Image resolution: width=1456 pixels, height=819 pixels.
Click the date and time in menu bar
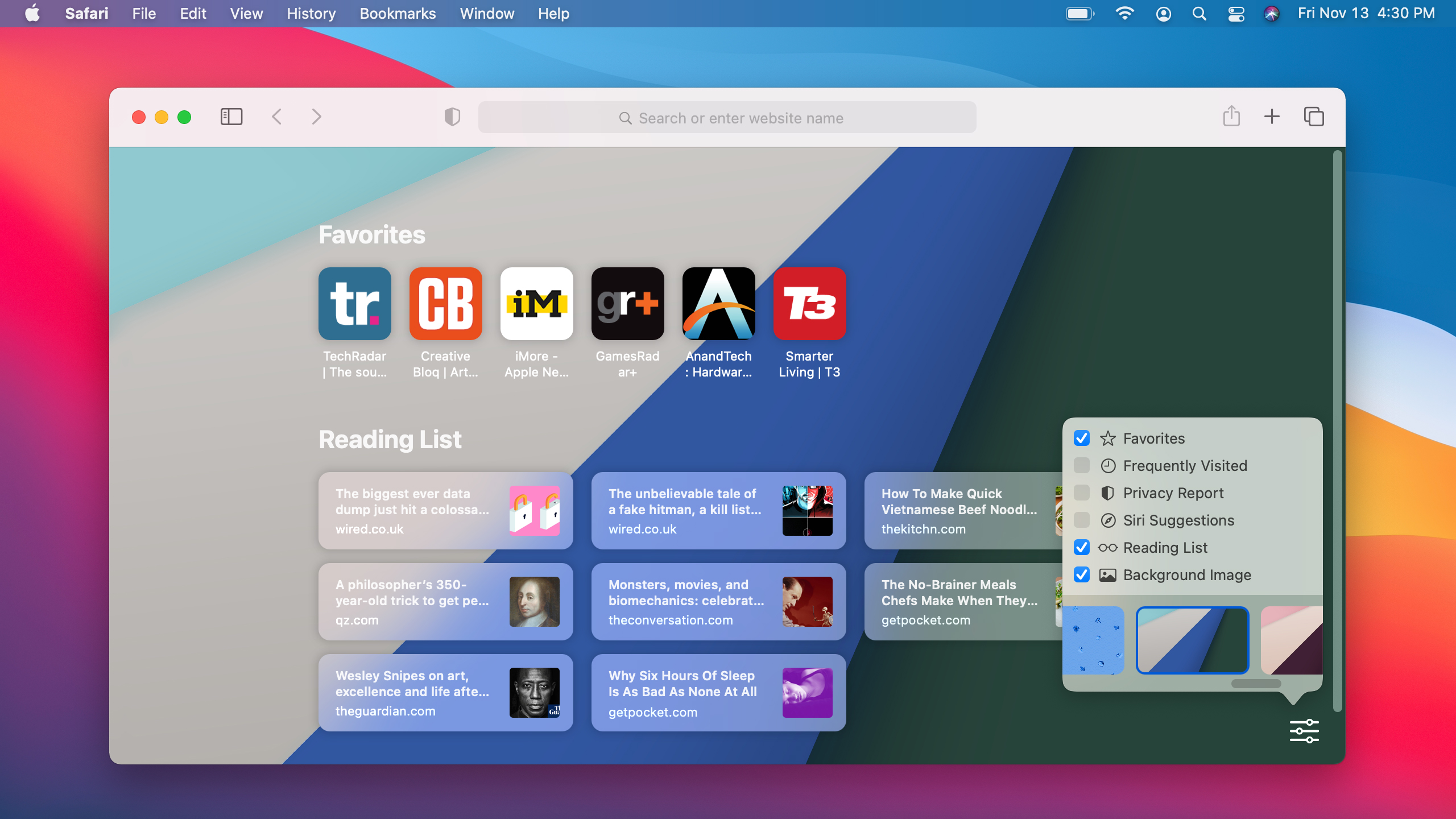pyautogui.click(x=1366, y=13)
